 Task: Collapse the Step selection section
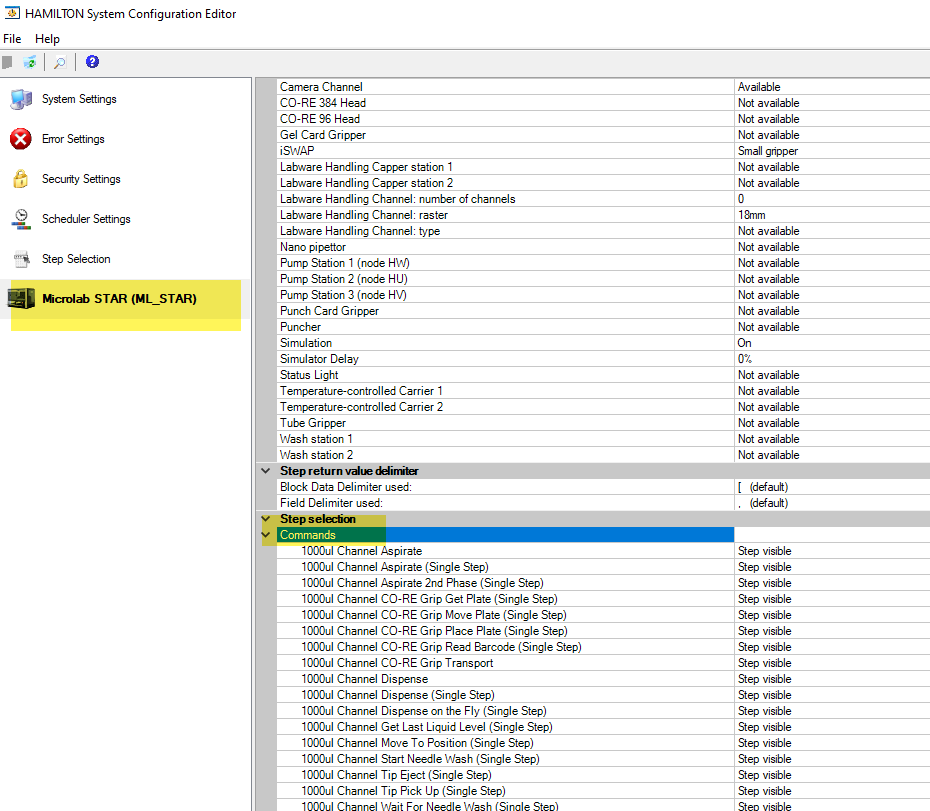(x=266, y=519)
